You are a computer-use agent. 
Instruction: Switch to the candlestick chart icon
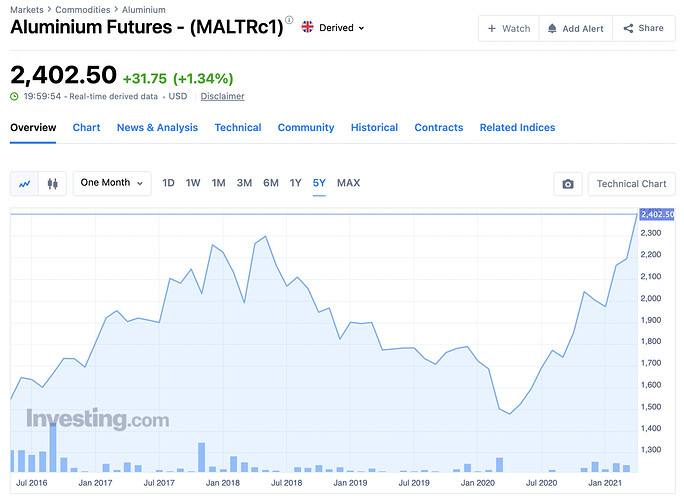click(x=52, y=183)
